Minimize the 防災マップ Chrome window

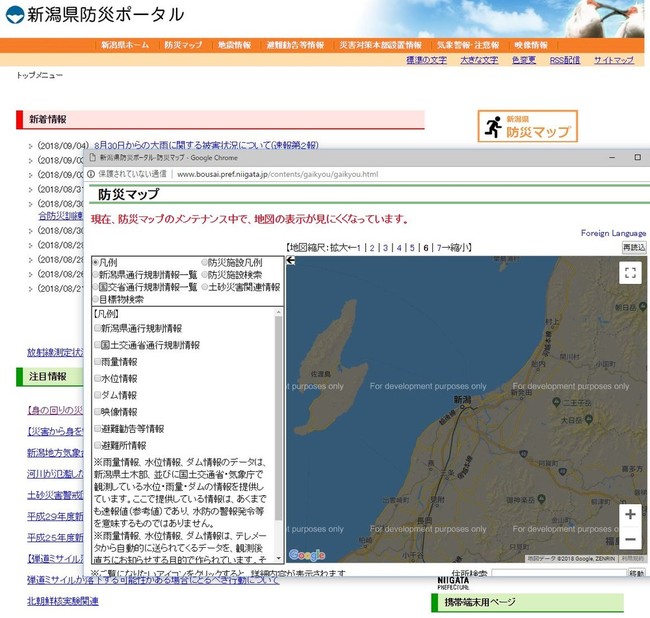click(x=612, y=158)
